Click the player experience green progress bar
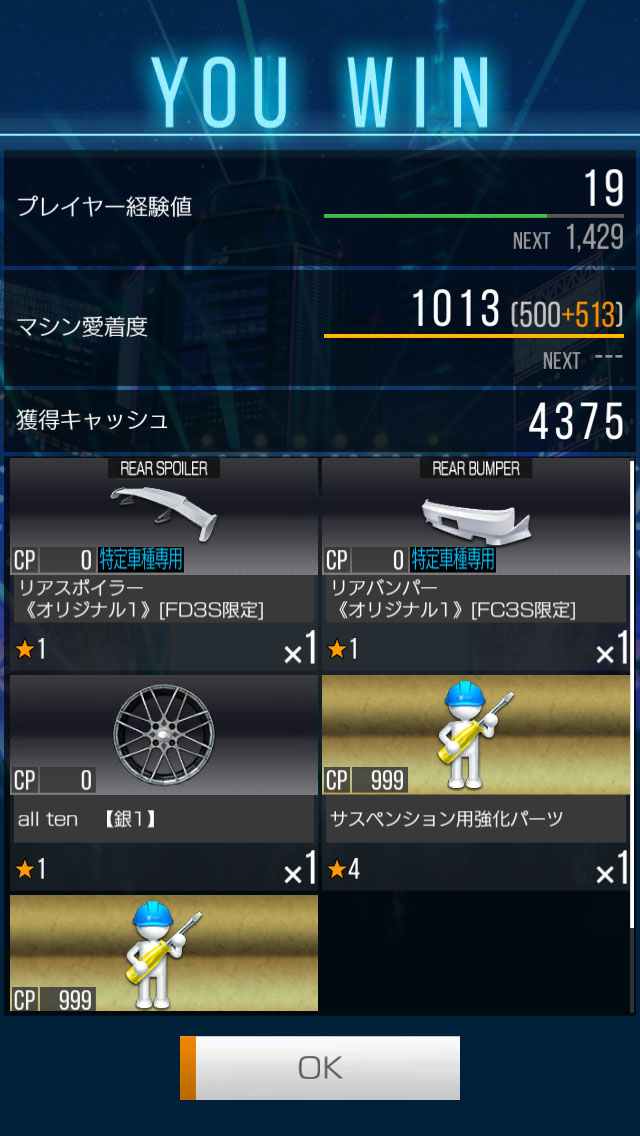This screenshot has height=1136, width=640. (x=473, y=216)
